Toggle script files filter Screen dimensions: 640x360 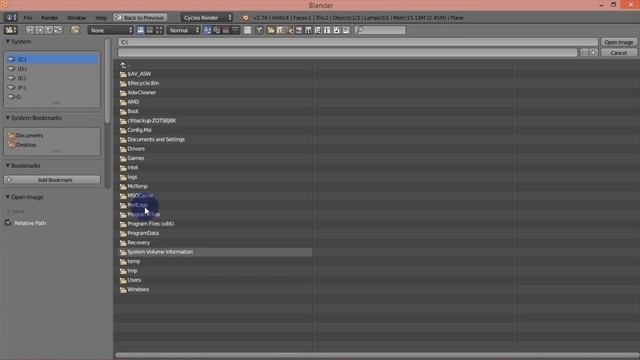(318, 30)
